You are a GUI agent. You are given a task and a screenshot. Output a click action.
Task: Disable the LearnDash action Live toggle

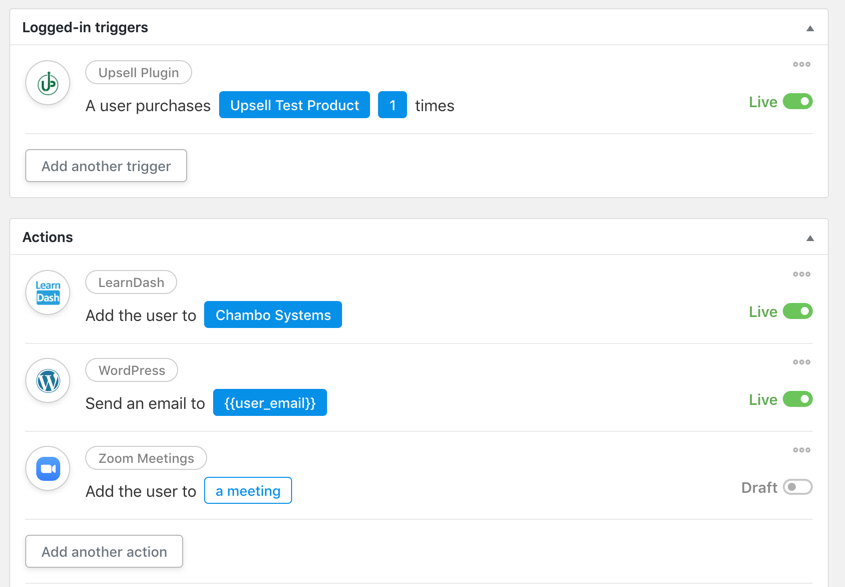(798, 311)
